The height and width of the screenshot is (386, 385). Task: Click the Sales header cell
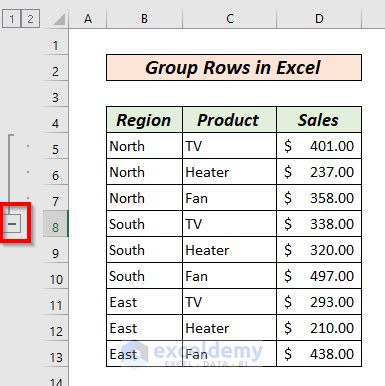coord(319,120)
